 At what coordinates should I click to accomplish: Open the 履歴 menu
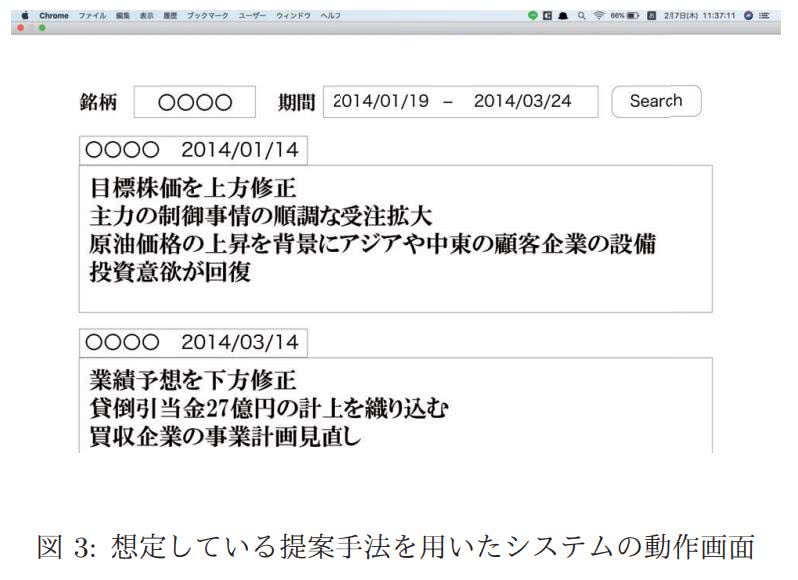click(x=170, y=16)
